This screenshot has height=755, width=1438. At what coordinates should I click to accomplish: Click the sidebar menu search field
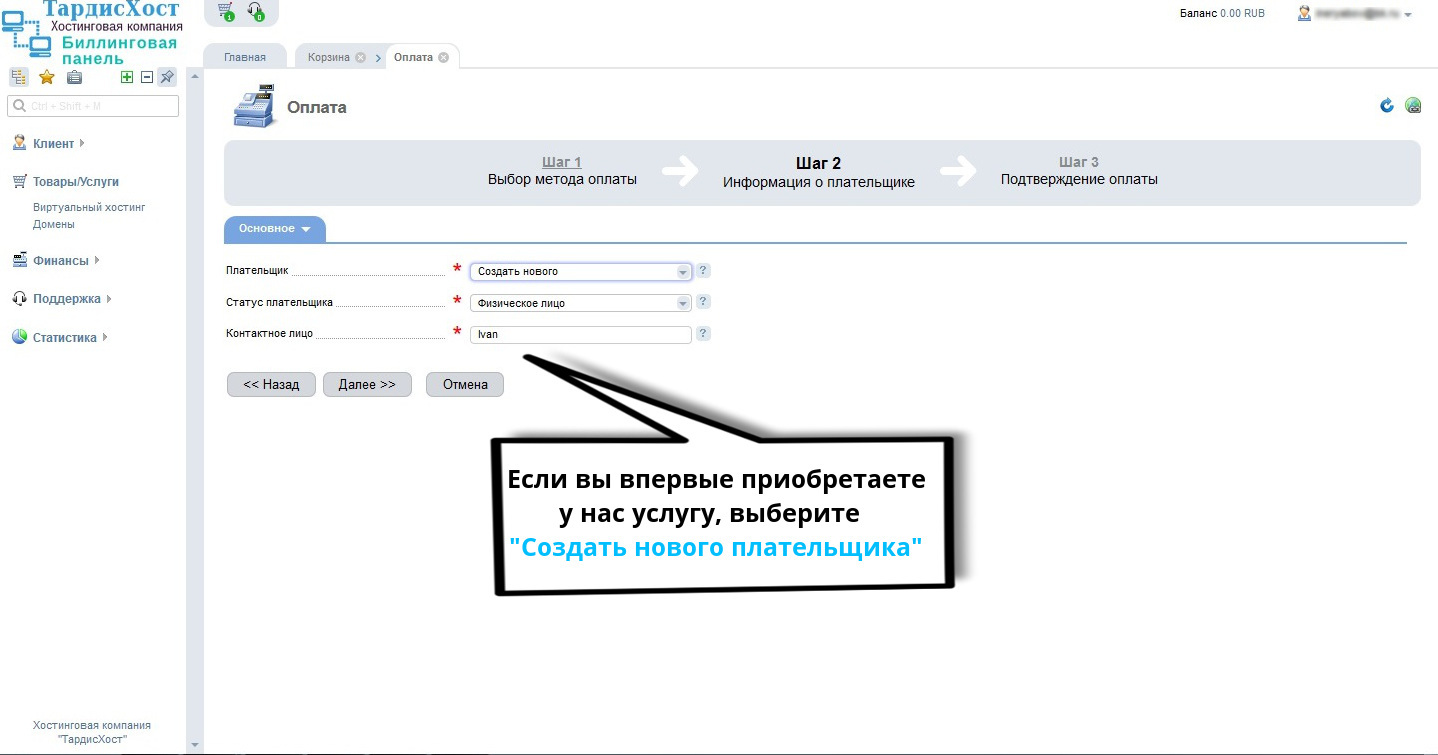[93, 106]
